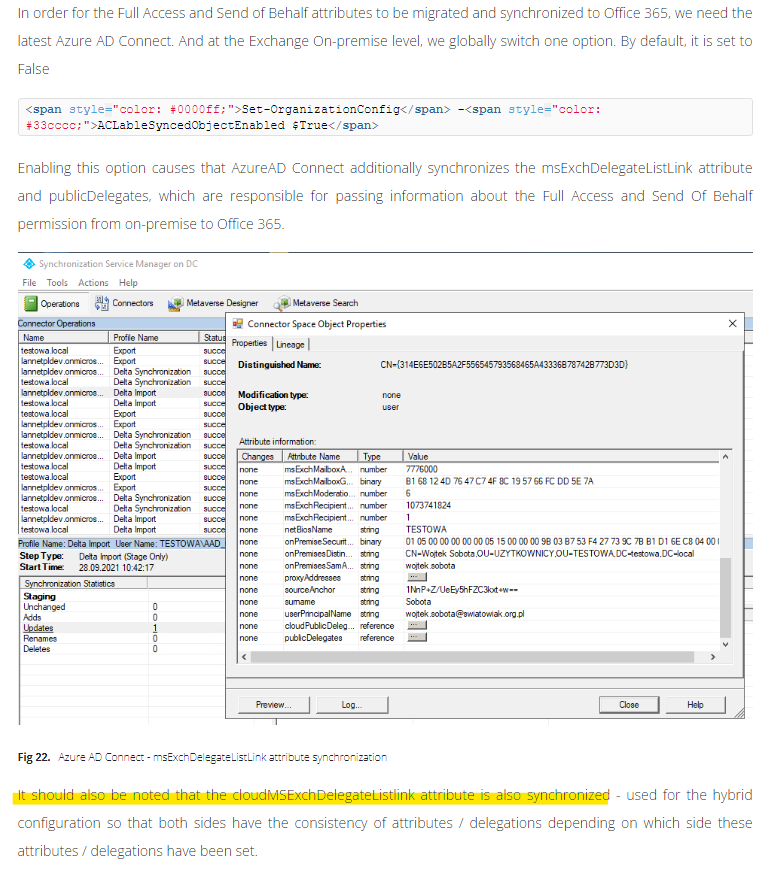Viewport: 775px width, 871px height.
Task: Select the userPrincipalName attribute row
Action: (x=479, y=614)
